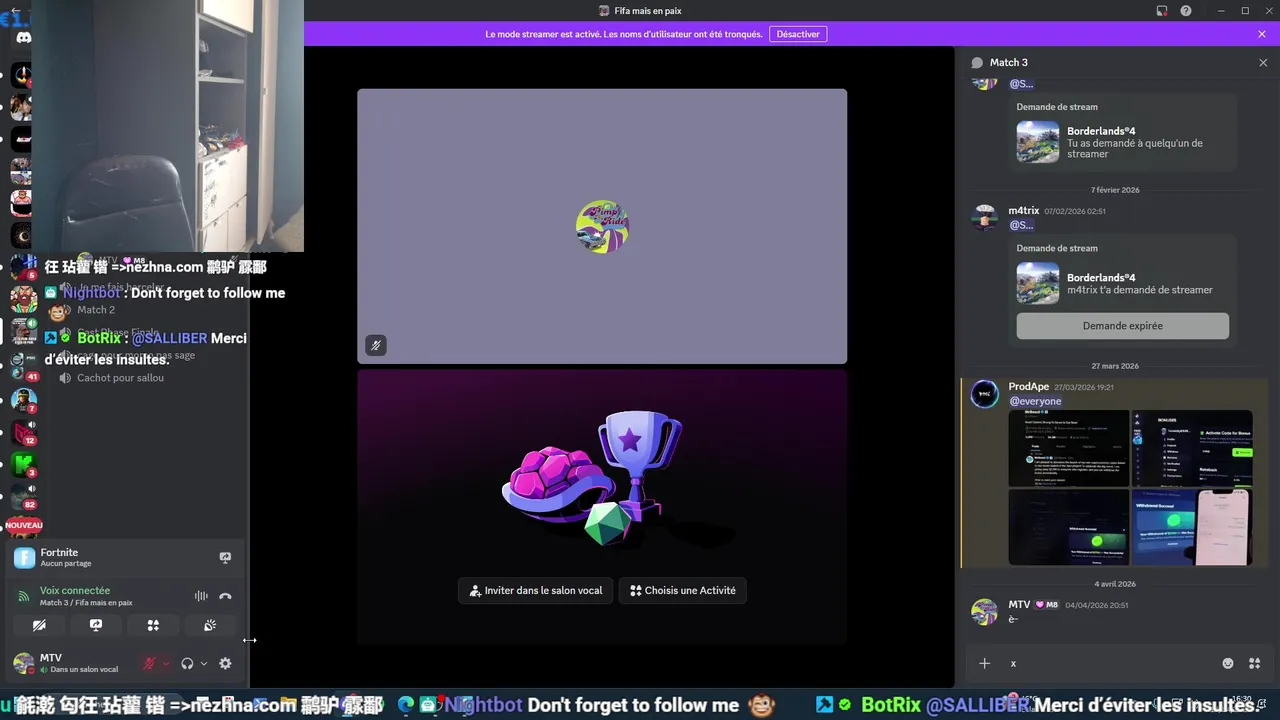Click the @everyone mention

[1035, 401]
